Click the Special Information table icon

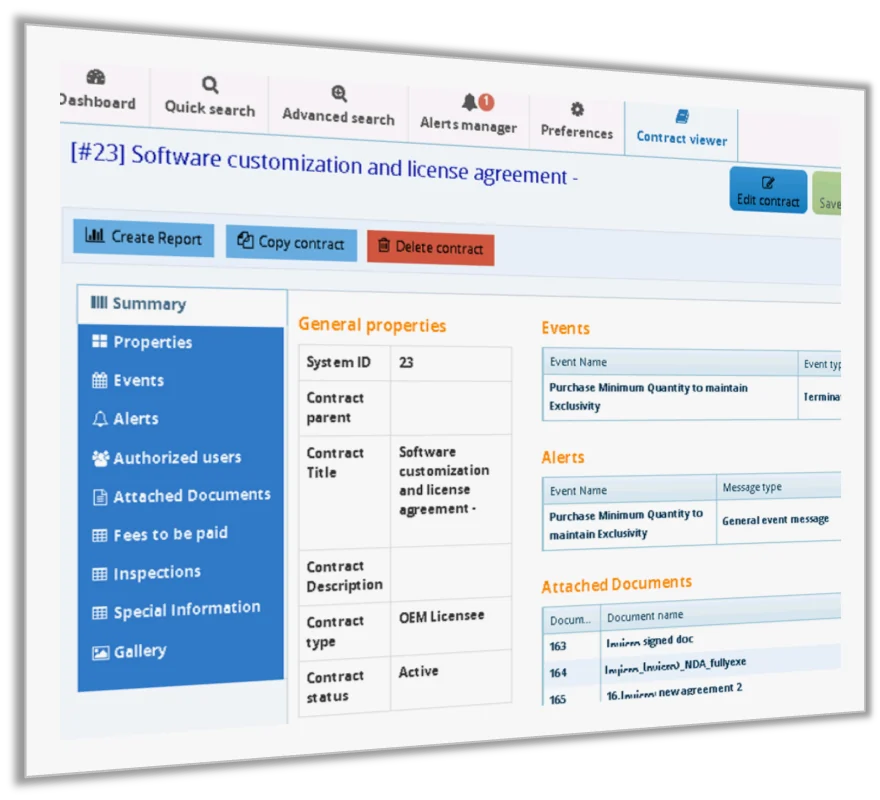tap(99, 612)
